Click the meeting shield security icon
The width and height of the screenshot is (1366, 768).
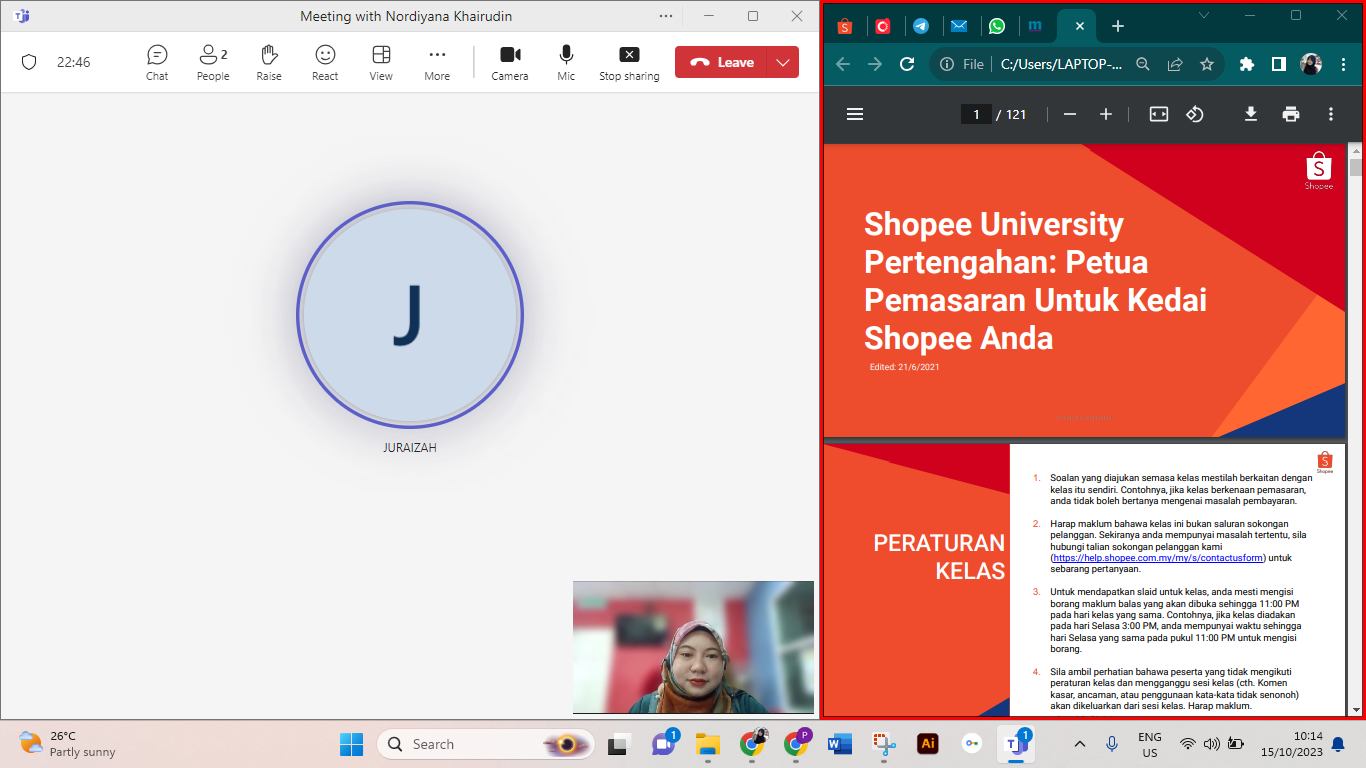coord(29,62)
